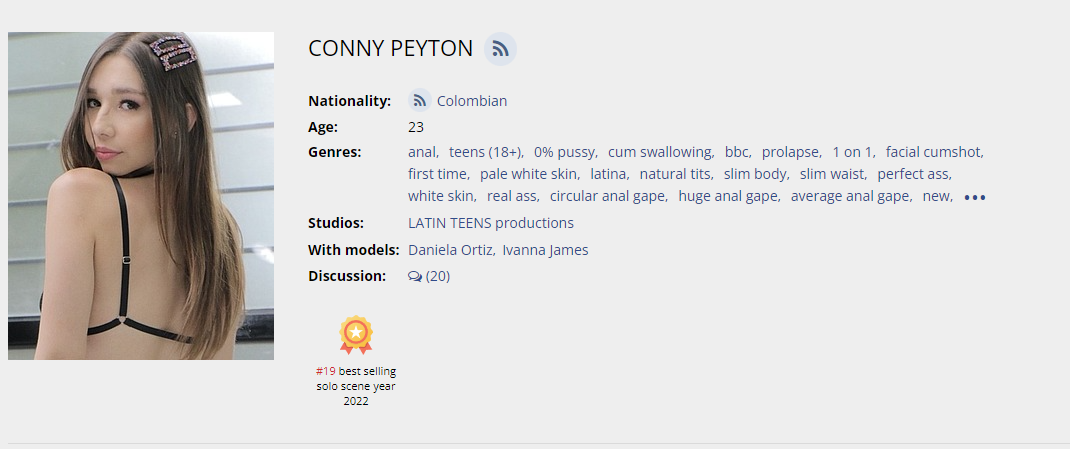This screenshot has width=1070, height=449.
Task: Open the Colombian nationality link
Action: (471, 101)
